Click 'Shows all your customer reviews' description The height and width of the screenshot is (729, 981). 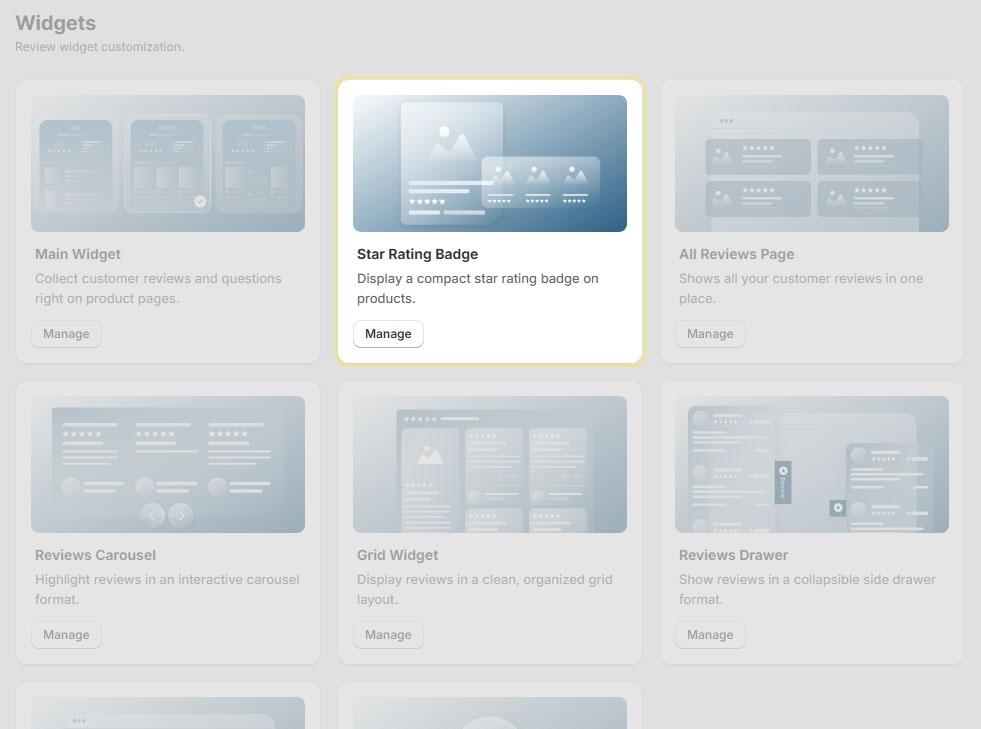pos(801,288)
